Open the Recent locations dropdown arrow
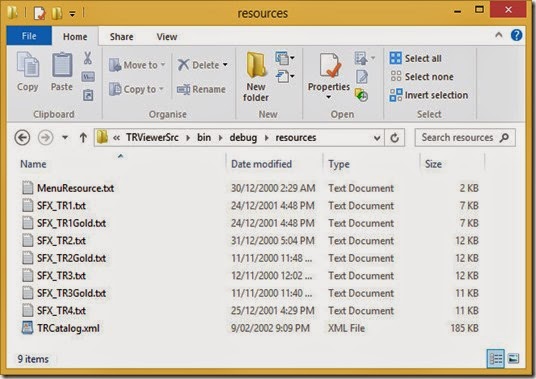The image size is (536, 379). click(65, 138)
